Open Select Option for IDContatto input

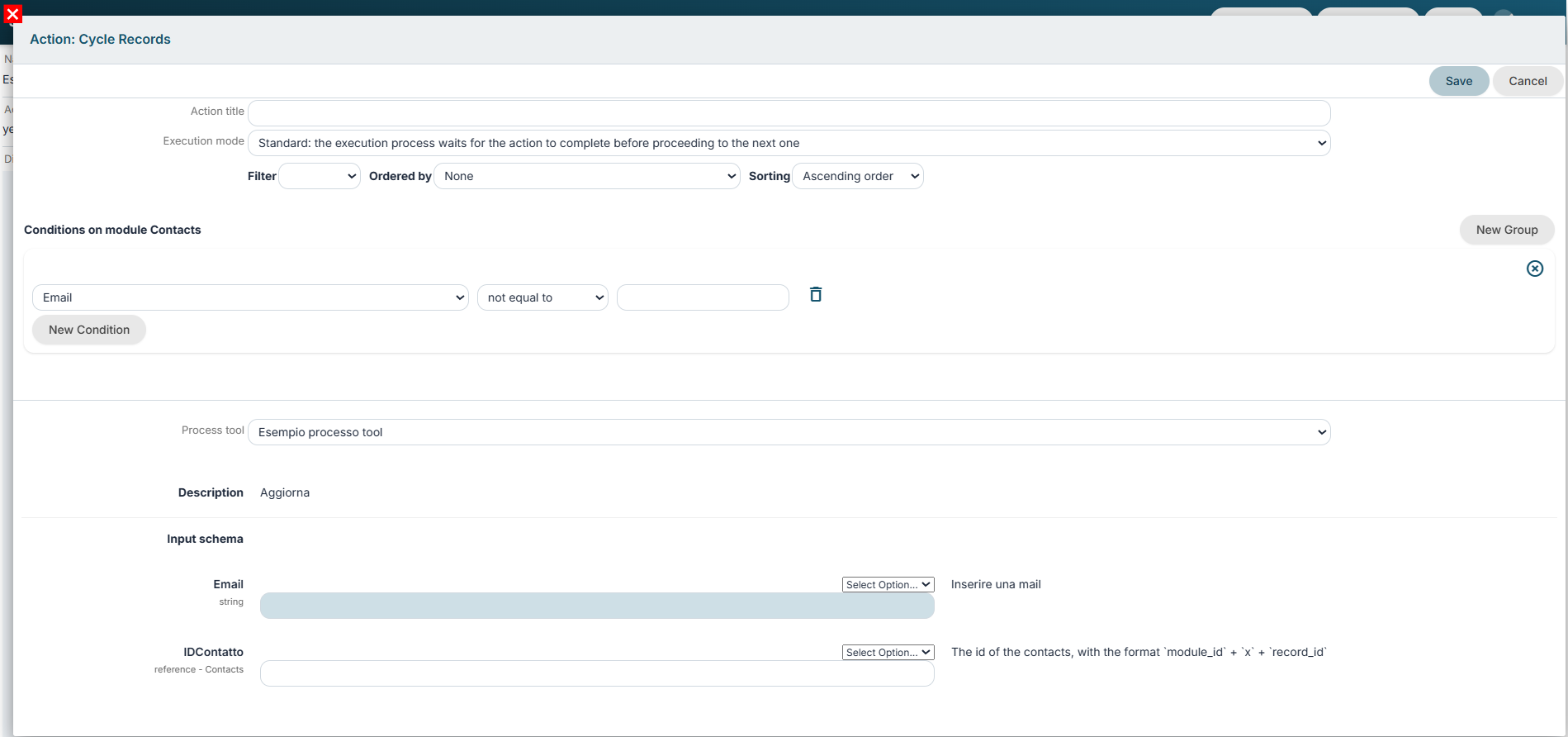[x=888, y=652]
